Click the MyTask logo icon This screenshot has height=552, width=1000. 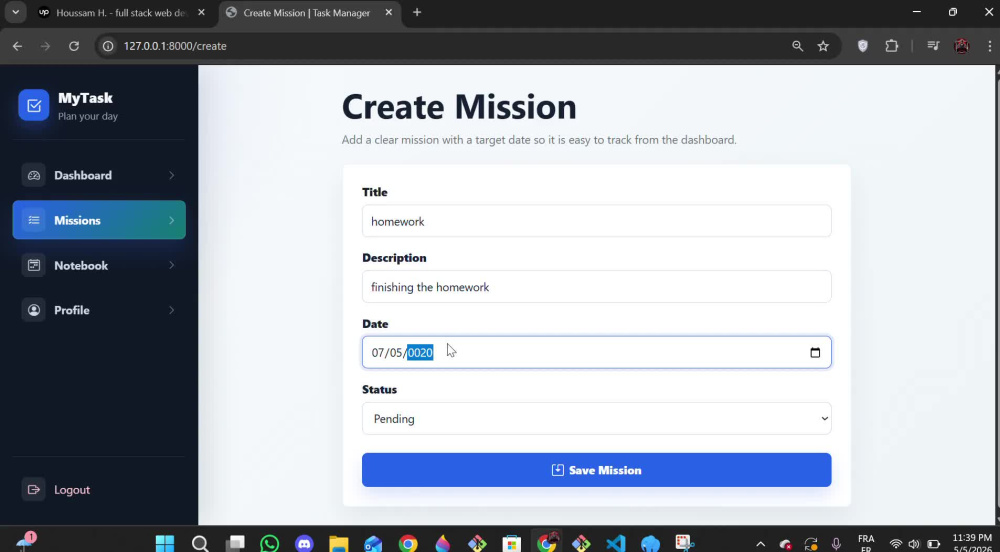tap(34, 105)
